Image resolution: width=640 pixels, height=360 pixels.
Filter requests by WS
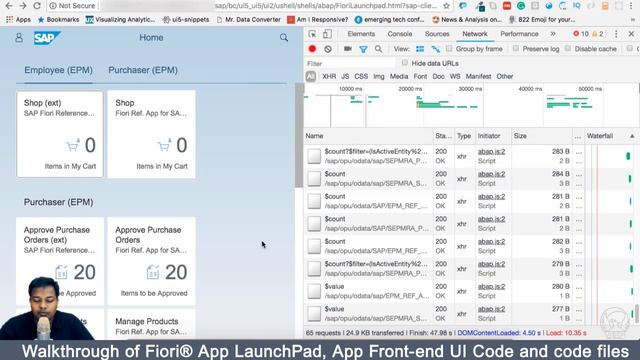[x=455, y=76]
